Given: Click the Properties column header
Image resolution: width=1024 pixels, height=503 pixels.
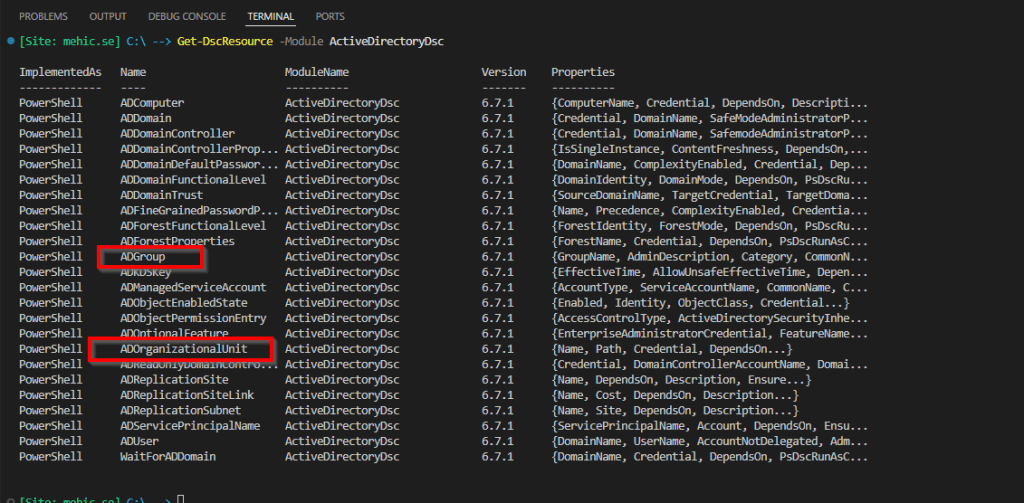Looking at the screenshot, I should pos(583,73).
